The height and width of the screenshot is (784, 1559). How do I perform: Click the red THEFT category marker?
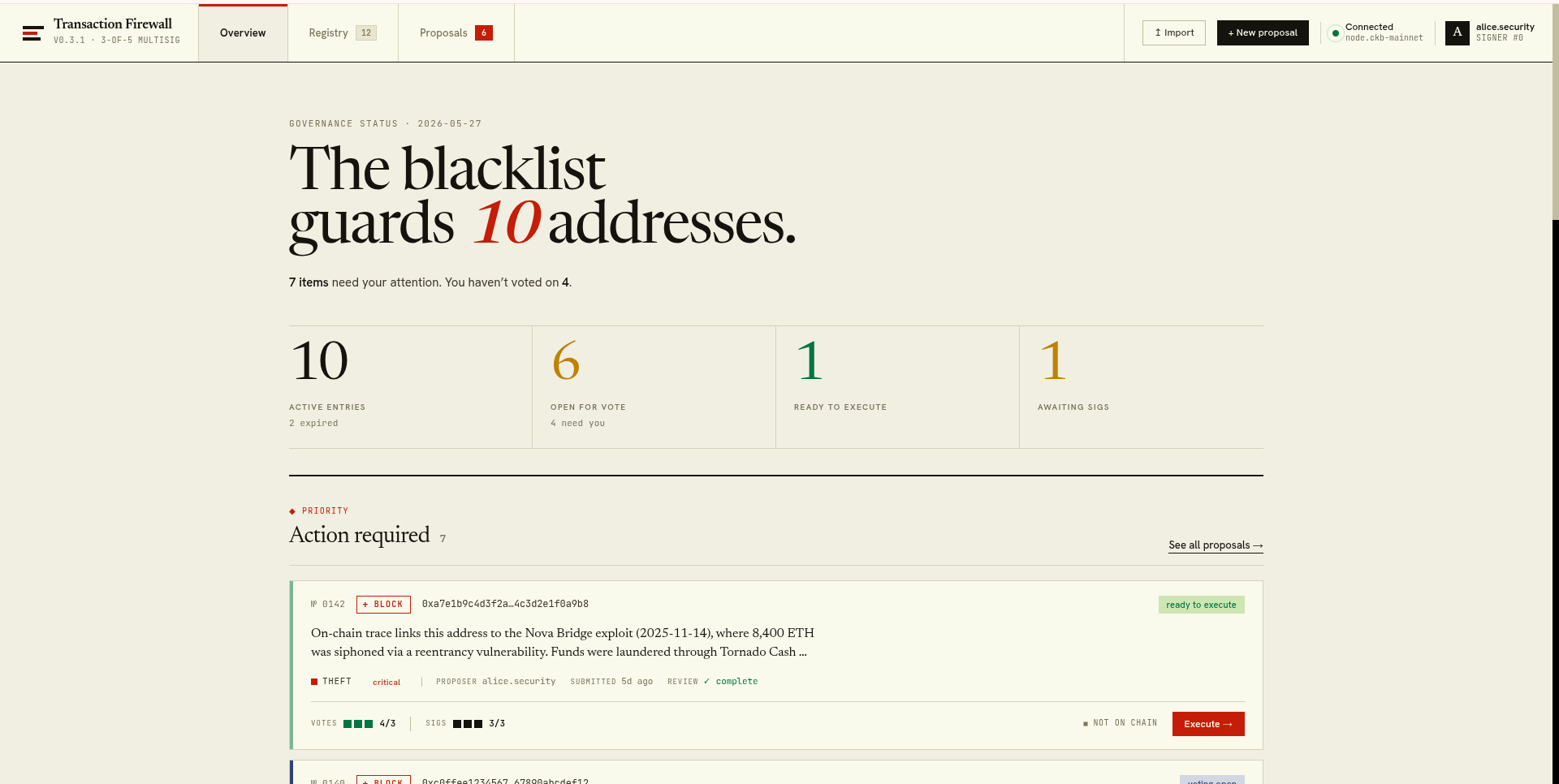[314, 682]
